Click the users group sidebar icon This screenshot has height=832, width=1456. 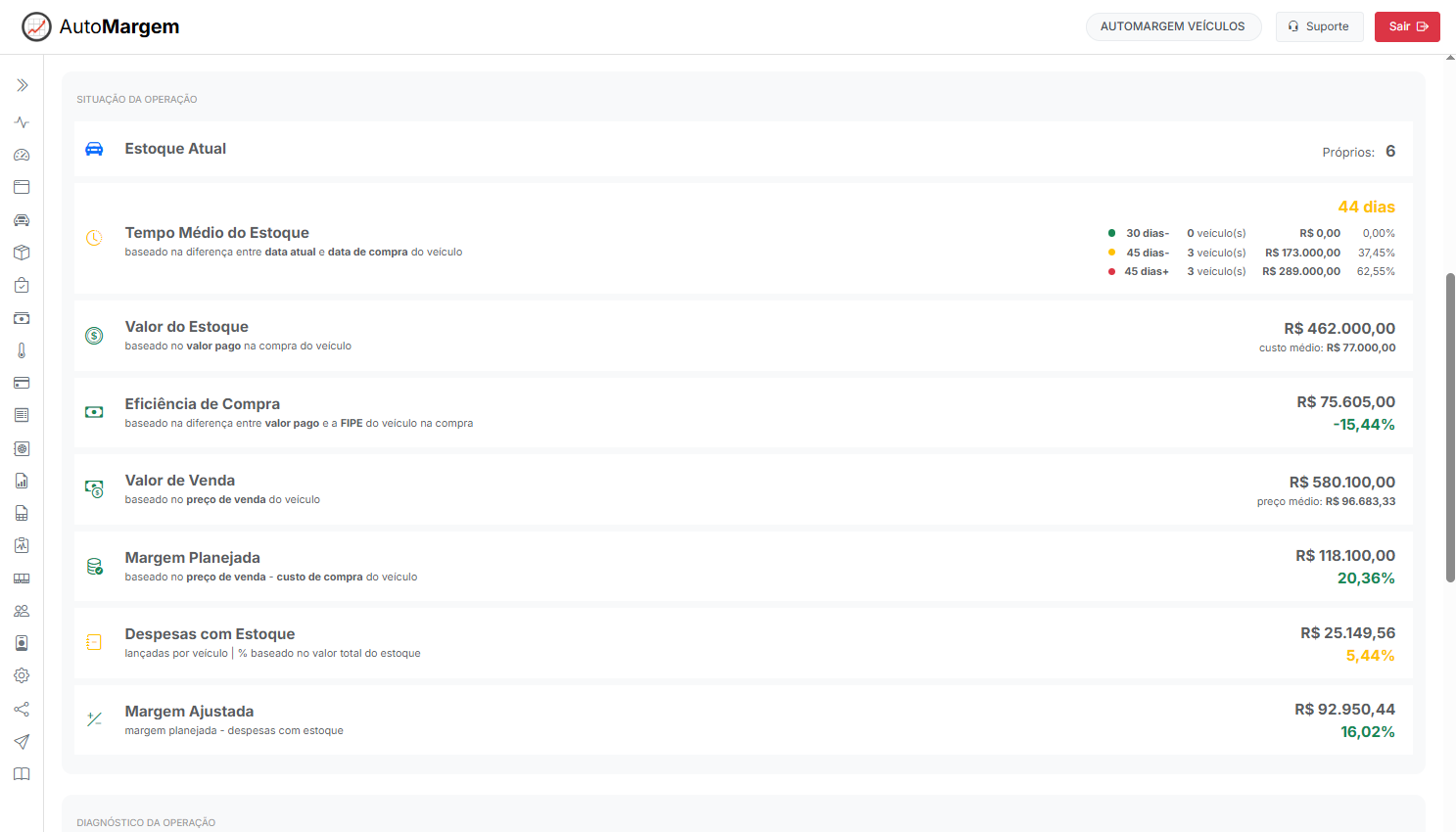tap(22, 611)
